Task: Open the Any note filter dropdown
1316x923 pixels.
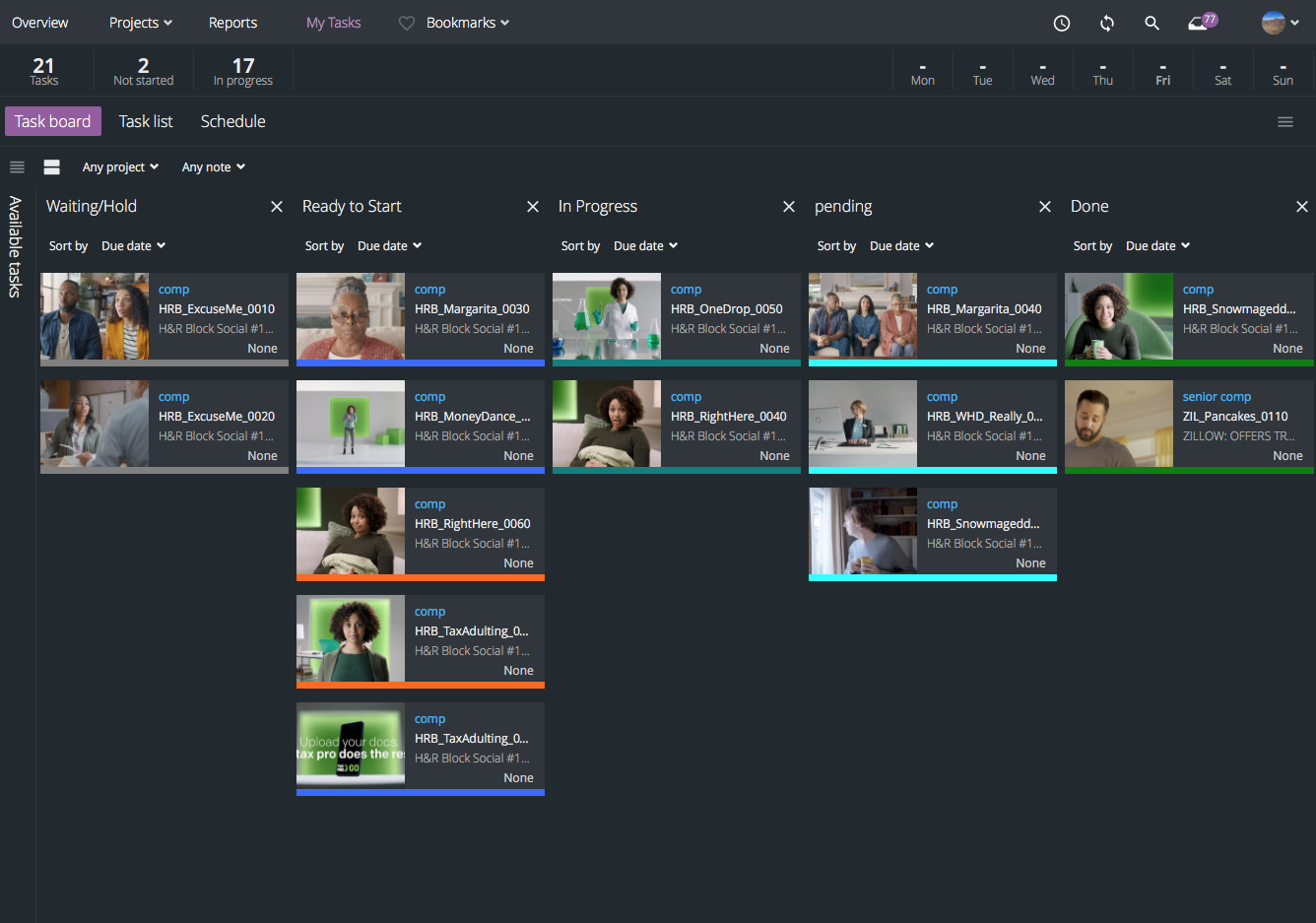Action: click(x=213, y=166)
